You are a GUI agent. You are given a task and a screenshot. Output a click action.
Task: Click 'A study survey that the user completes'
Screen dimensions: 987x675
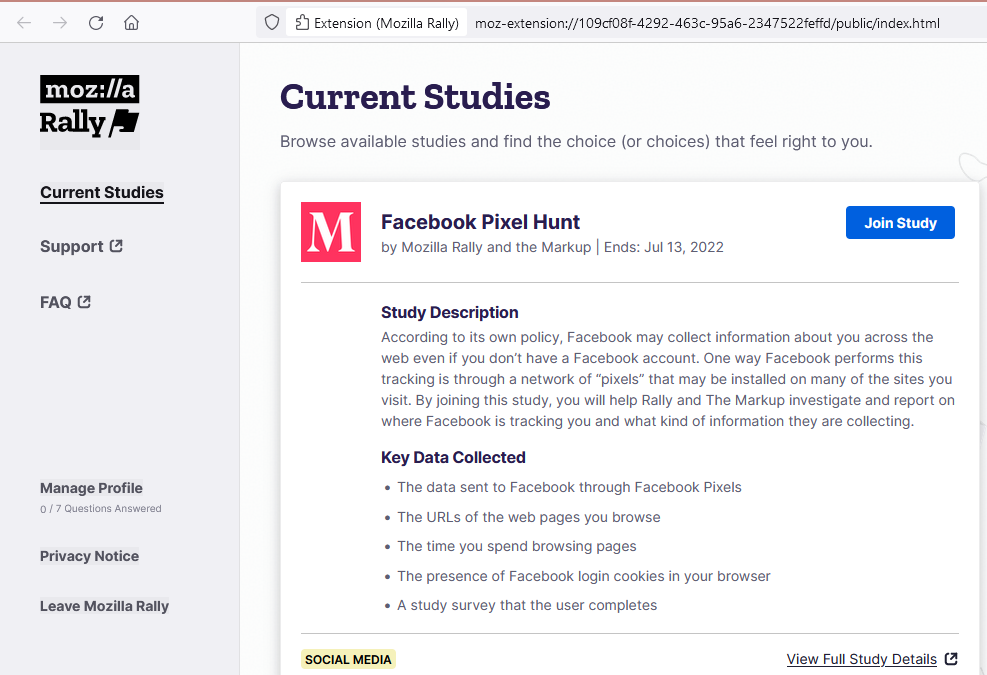click(527, 605)
